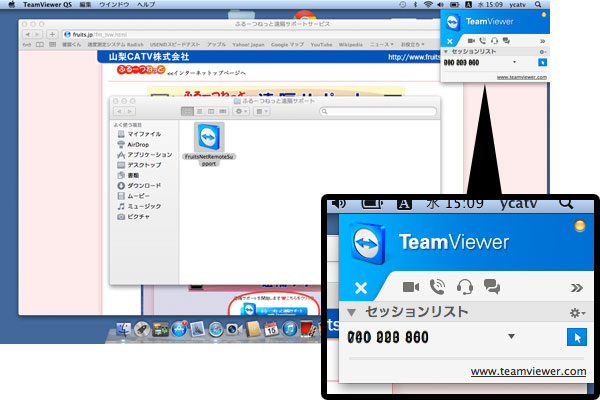Image resolution: width=600 pixels, height=400 pixels.
Task: Open 確認くん bookmark
Action: (x=72, y=45)
